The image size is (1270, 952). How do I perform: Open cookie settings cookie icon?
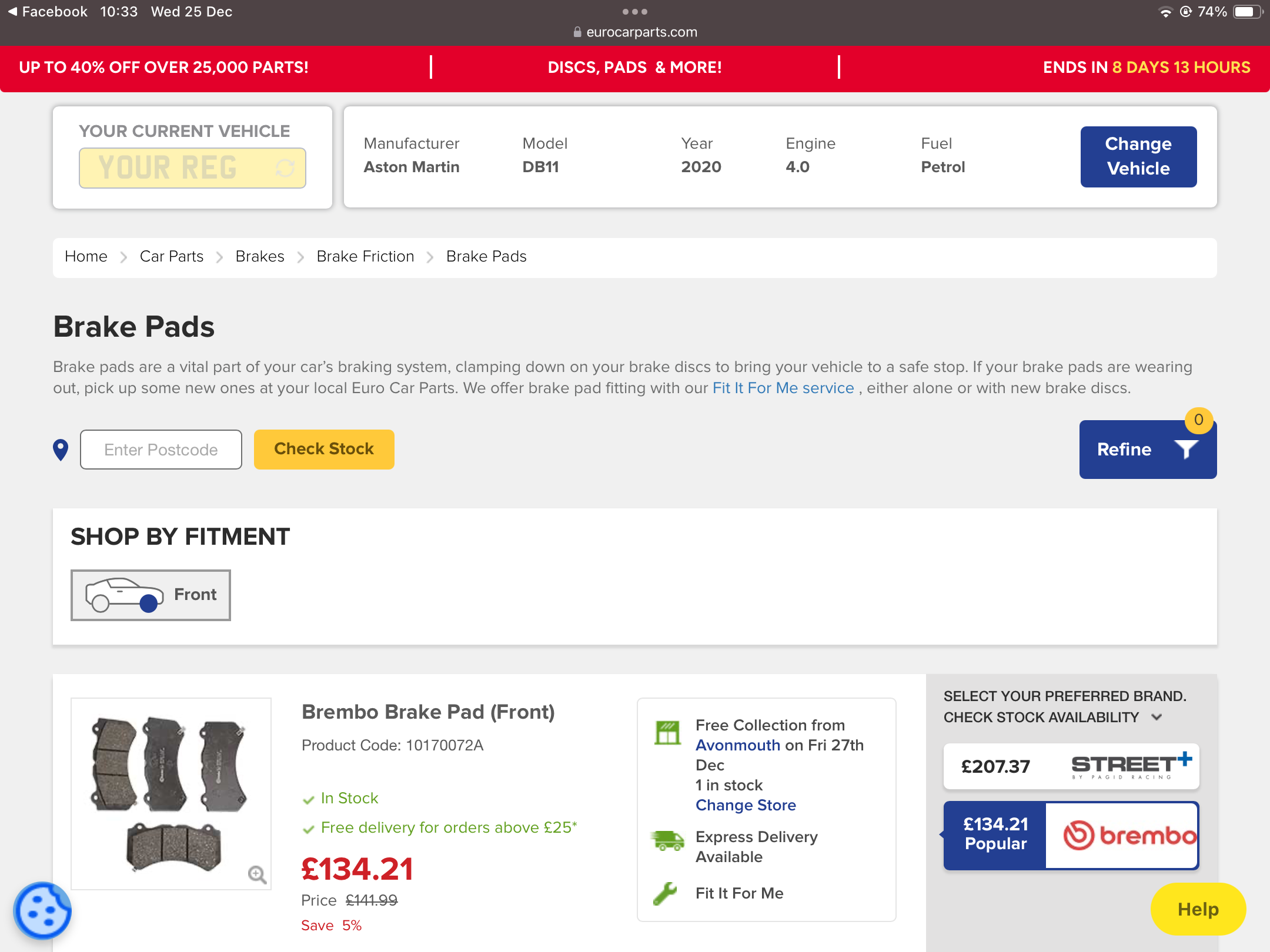point(42,910)
